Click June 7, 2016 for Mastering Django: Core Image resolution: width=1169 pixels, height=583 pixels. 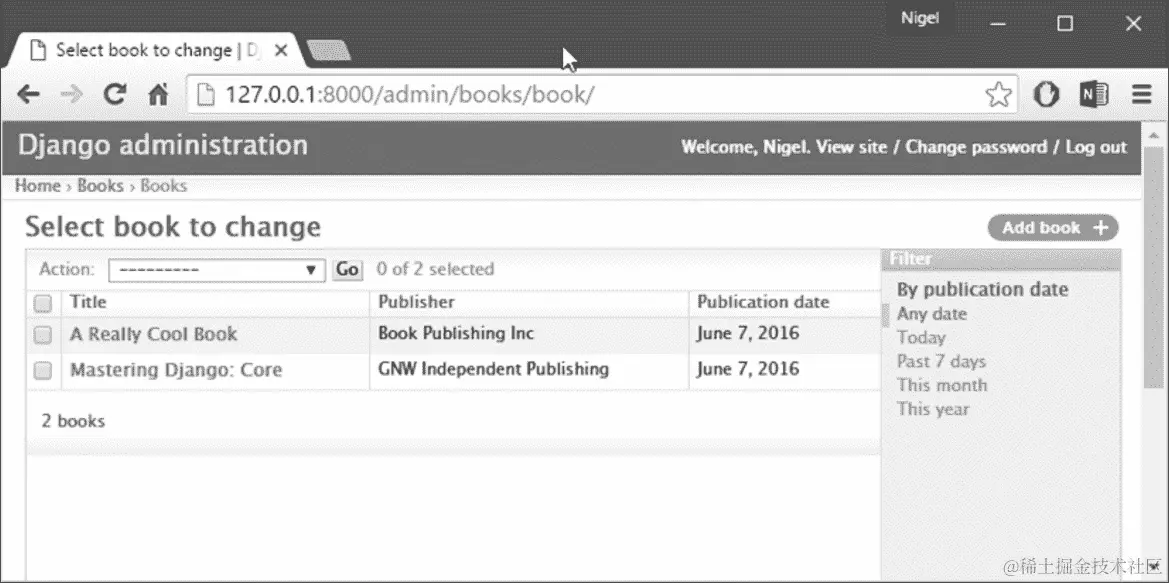[x=748, y=369]
